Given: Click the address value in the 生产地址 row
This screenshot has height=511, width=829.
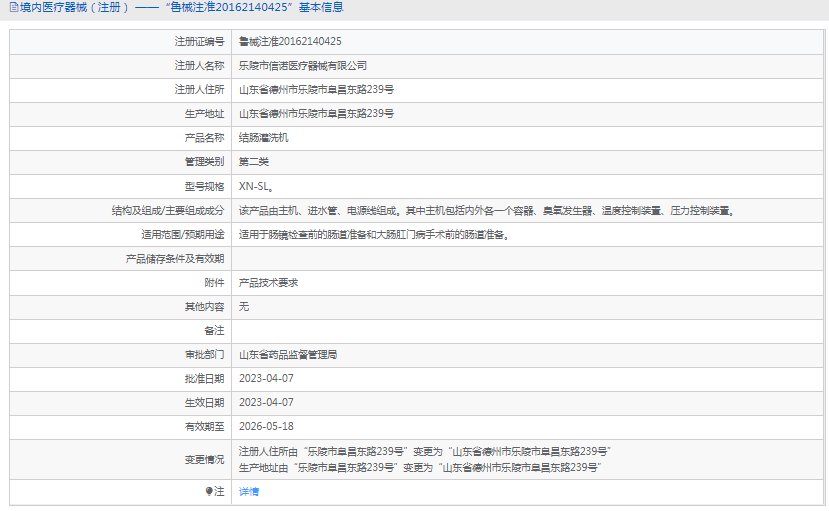Looking at the screenshot, I should (316, 114).
